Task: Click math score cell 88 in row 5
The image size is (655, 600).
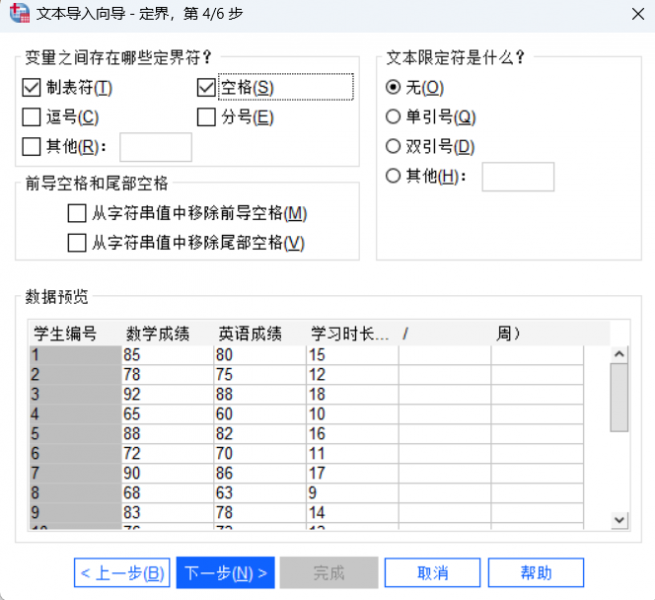Action: coord(168,434)
